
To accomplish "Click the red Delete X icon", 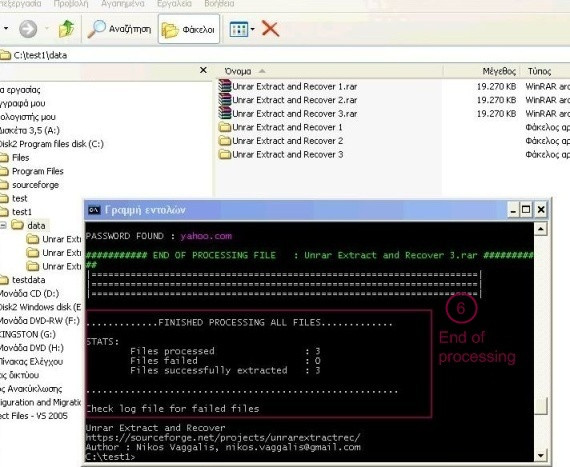I will click(270, 29).
